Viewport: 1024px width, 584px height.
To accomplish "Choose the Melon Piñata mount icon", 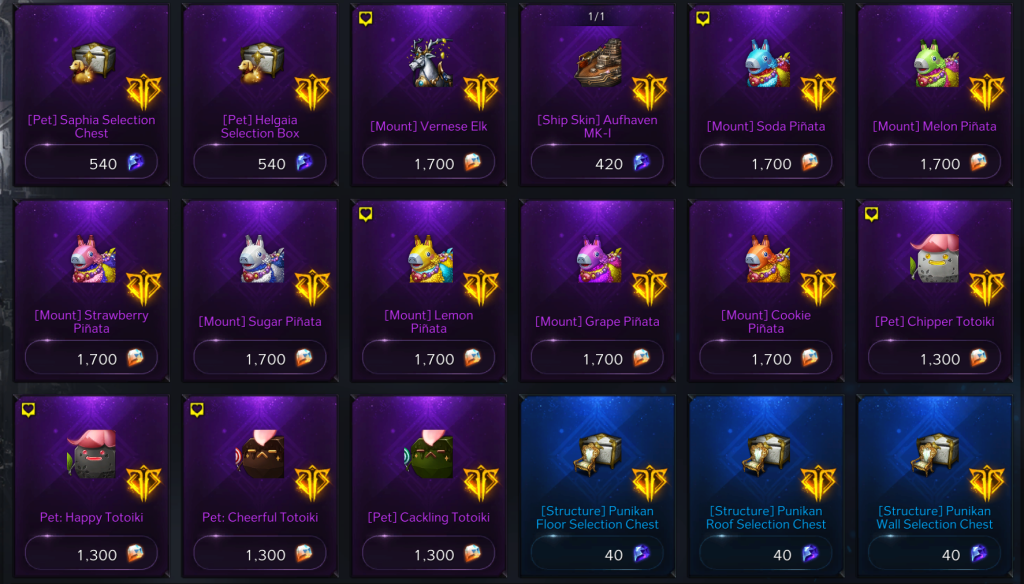I will 935,63.
